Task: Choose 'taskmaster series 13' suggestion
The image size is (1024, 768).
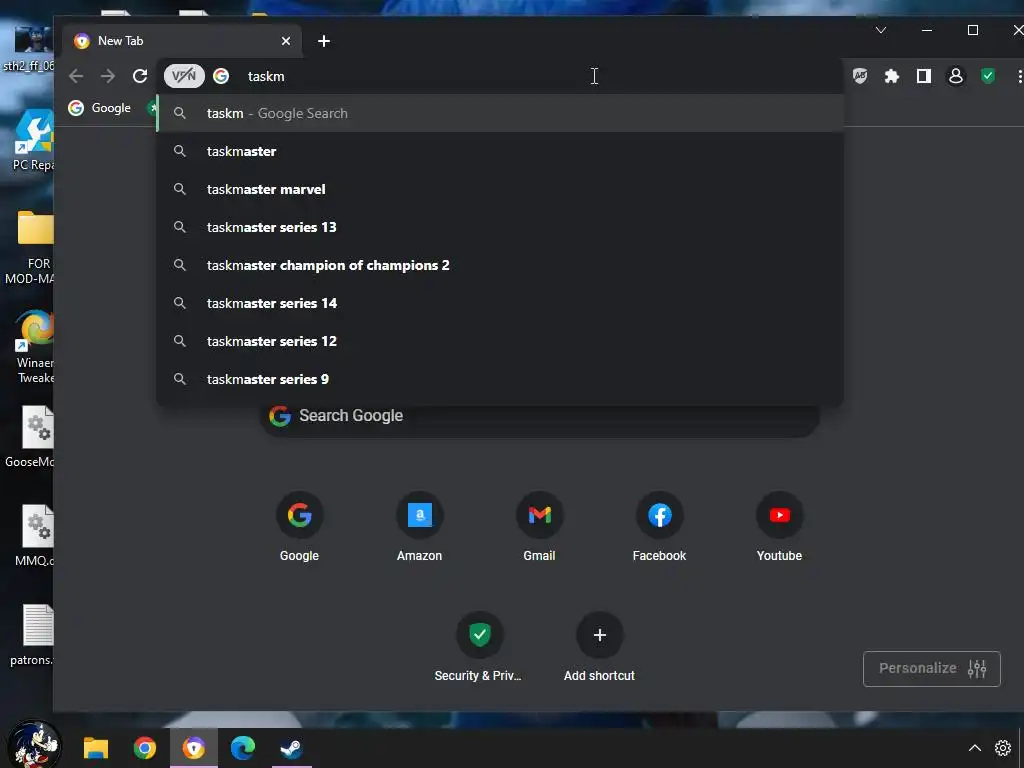Action: click(x=500, y=227)
